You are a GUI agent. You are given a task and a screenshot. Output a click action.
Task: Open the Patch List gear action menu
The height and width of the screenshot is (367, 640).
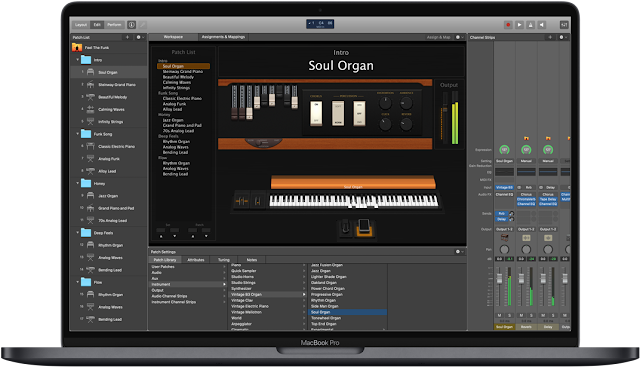pos(139,37)
